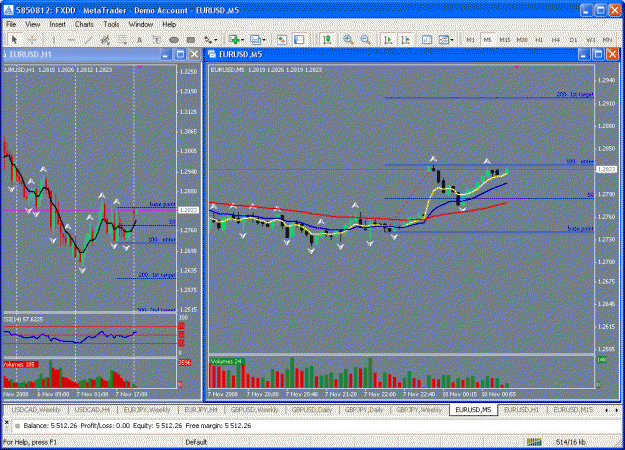Screen dimensions: 625x450
Task: Close the terminal balance panel
Action: tap(6, 422)
